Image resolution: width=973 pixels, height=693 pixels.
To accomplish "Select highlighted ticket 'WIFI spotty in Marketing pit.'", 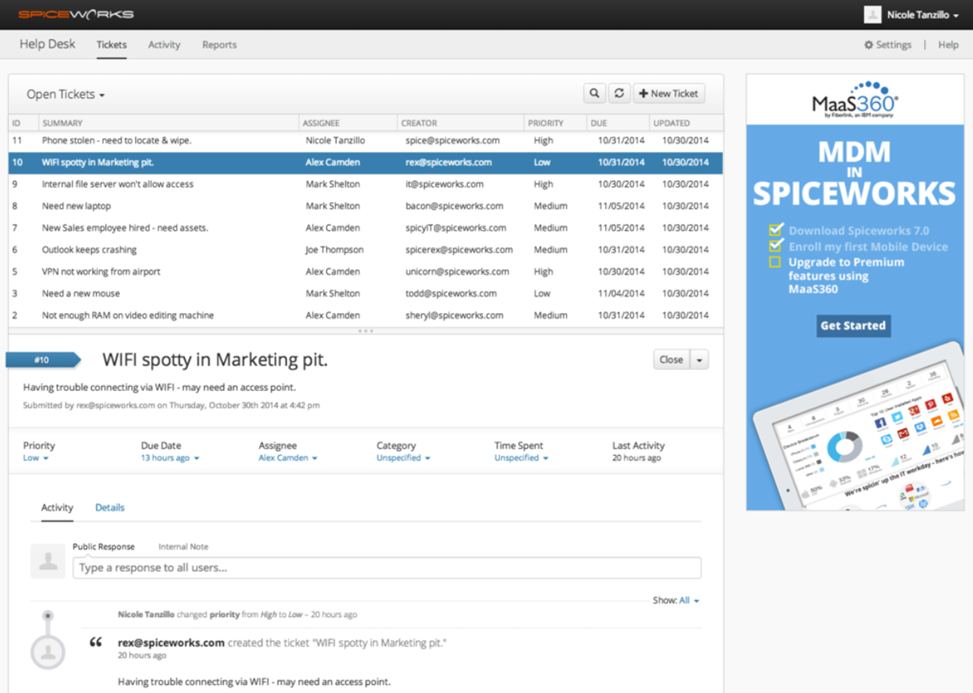I will click(365, 163).
